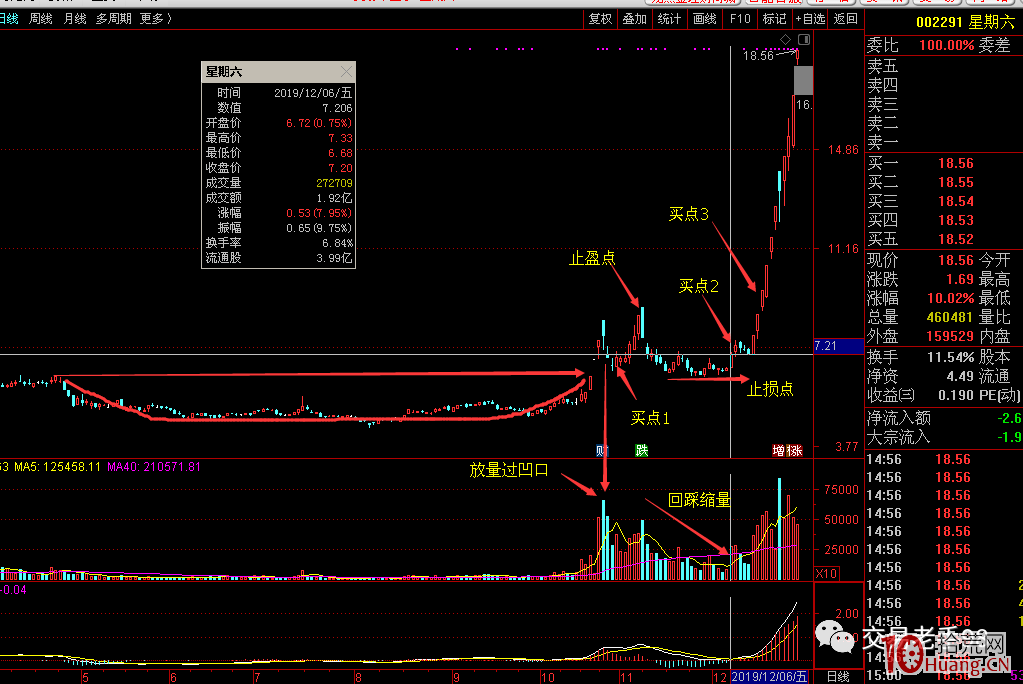Click the 涨 event marker on the chart
1023x684 pixels.
pos(795,450)
